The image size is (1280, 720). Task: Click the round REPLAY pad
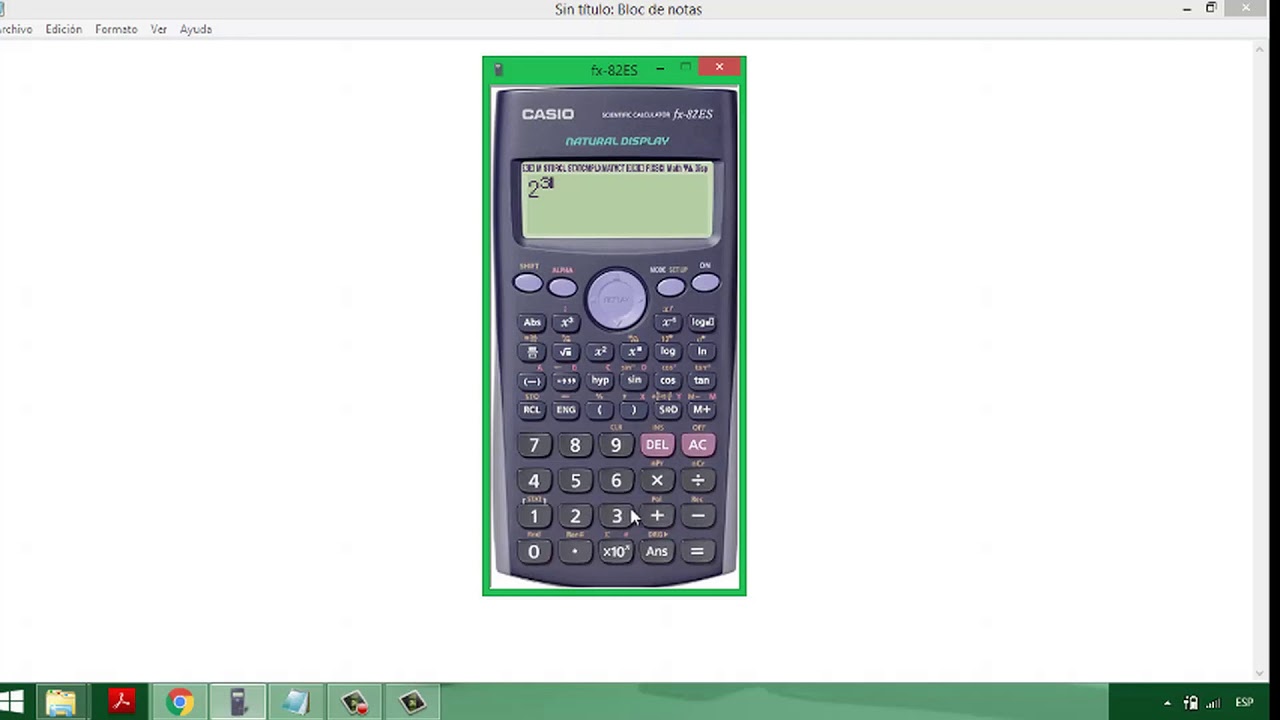pyautogui.click(x=616, y=299)
